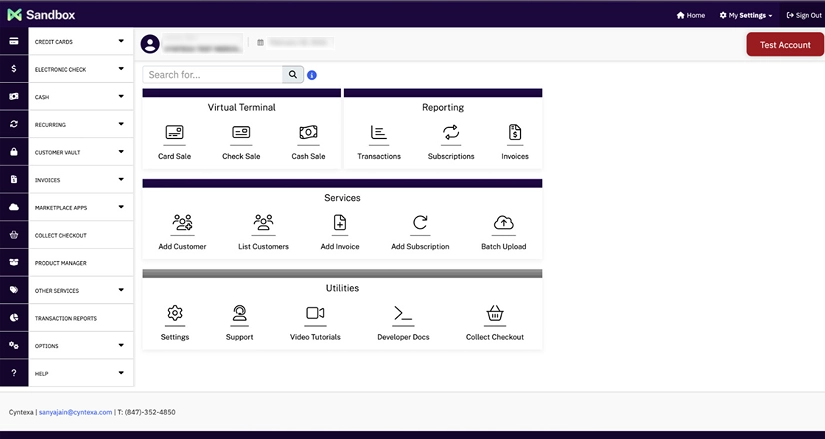Click the user profile avatar icon

150,44
